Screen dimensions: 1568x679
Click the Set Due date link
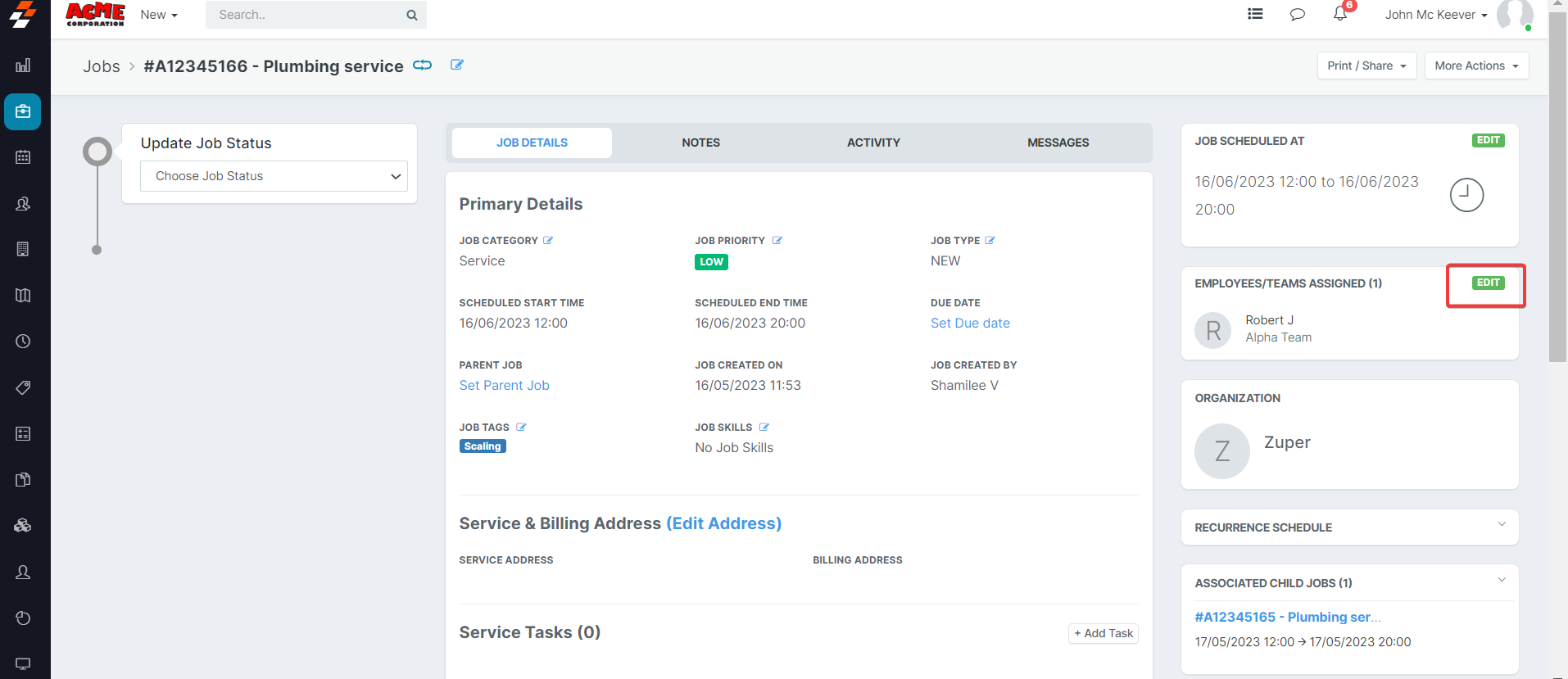point(970,324)
